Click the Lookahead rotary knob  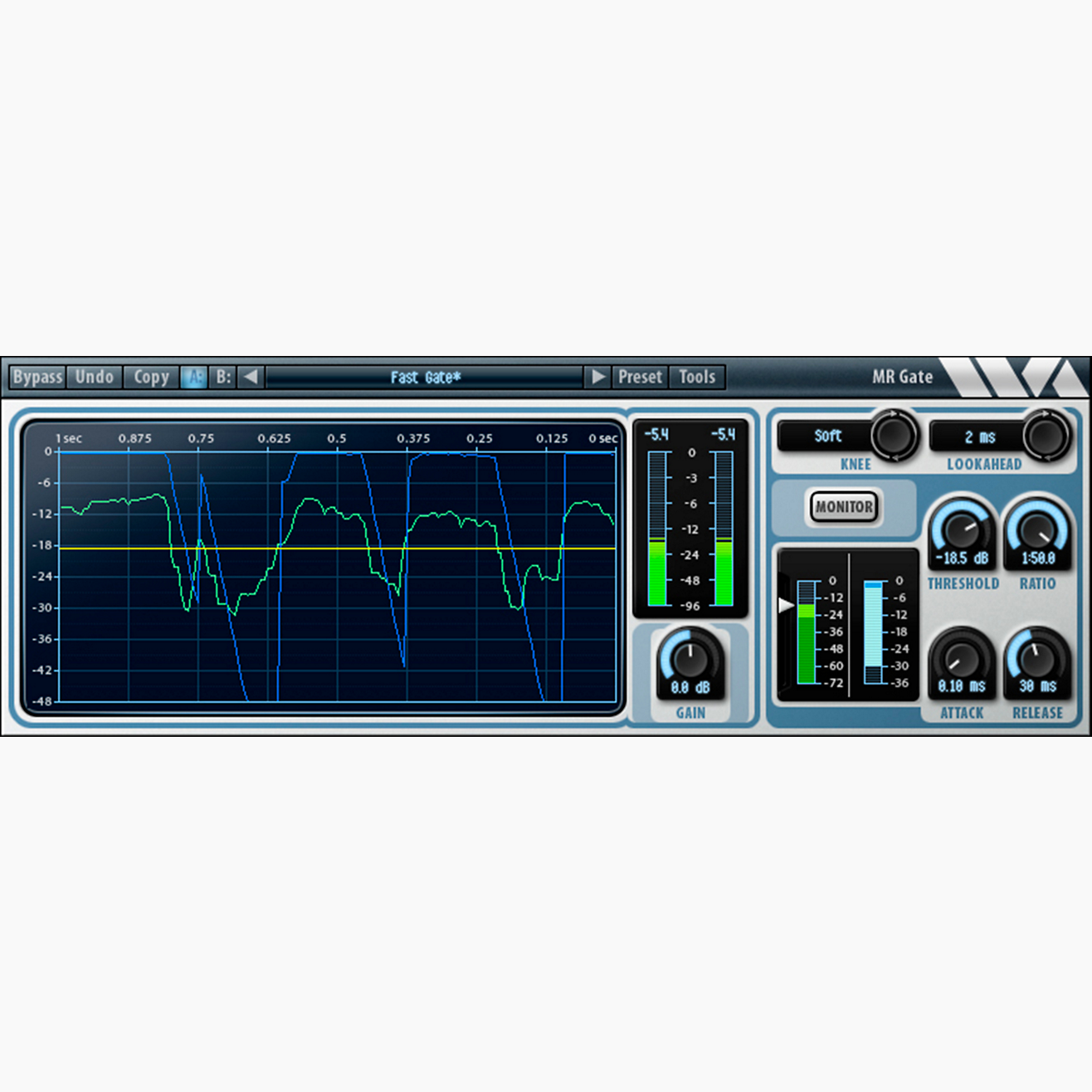pos(1046,435)
